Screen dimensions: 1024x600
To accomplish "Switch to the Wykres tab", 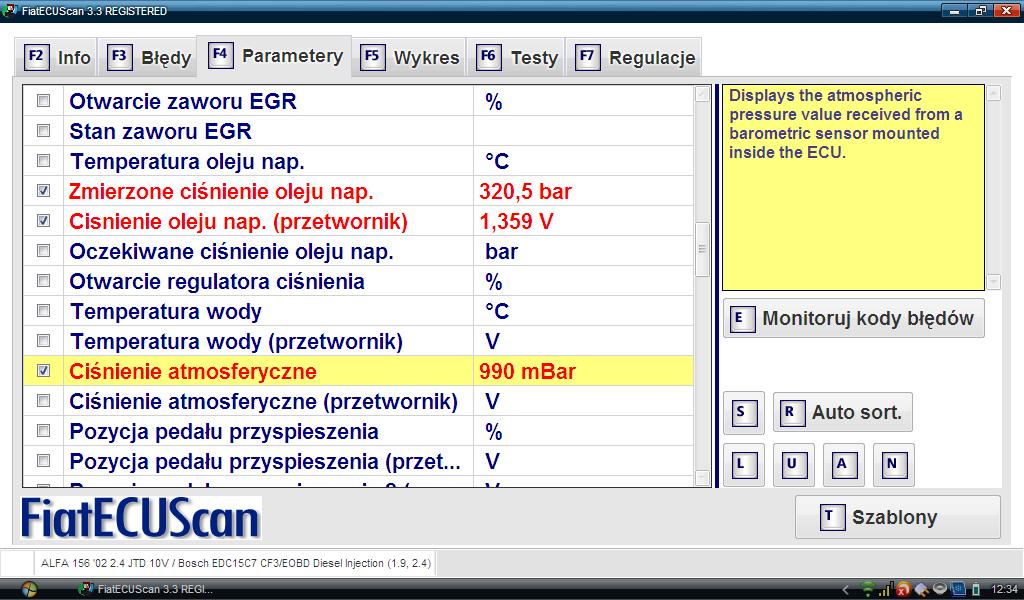I will (411, 57).
